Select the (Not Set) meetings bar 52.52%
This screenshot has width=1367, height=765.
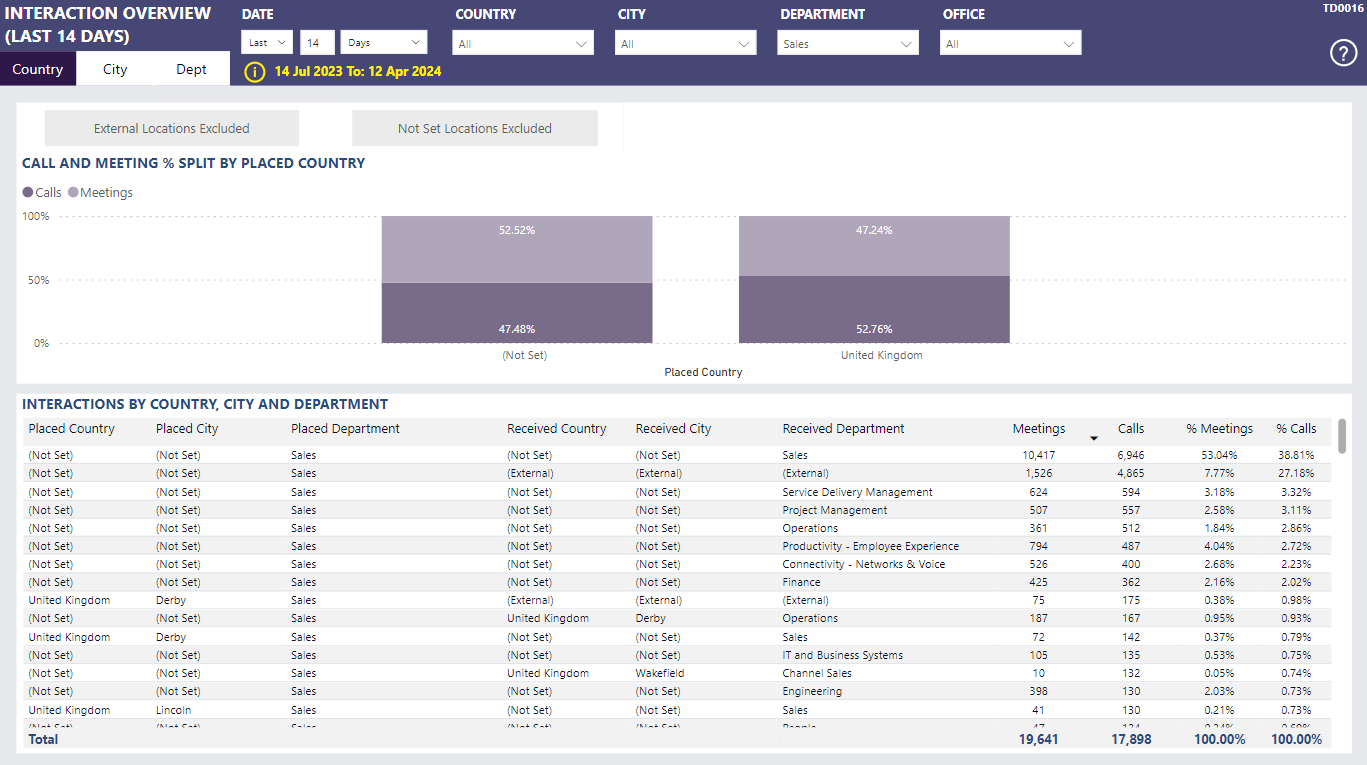tap(517, 249)
